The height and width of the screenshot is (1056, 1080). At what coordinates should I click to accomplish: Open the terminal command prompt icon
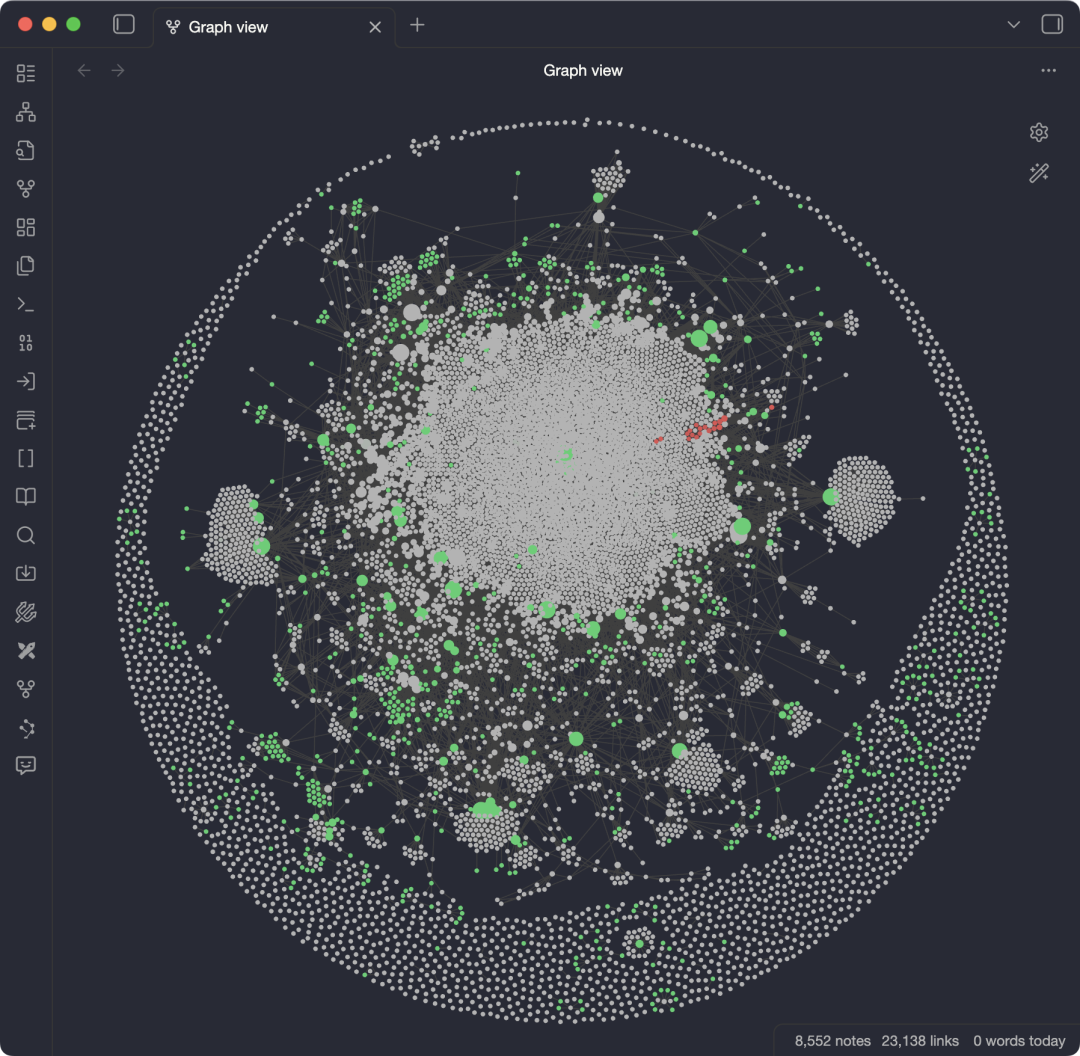pyautogui.click(x=25, y=304)
